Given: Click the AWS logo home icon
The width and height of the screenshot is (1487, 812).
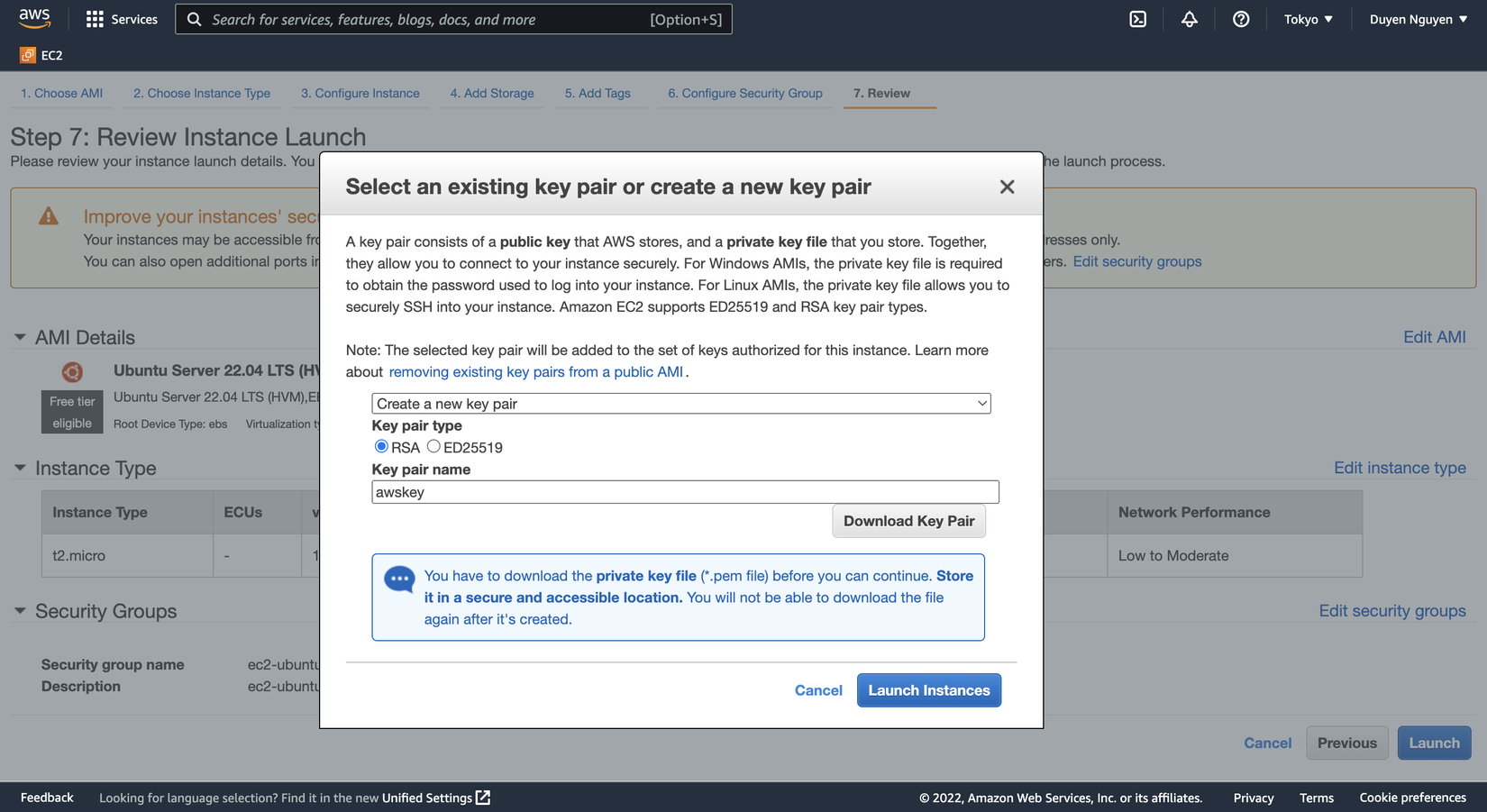Looking at the screenshot, I should 34,18.
